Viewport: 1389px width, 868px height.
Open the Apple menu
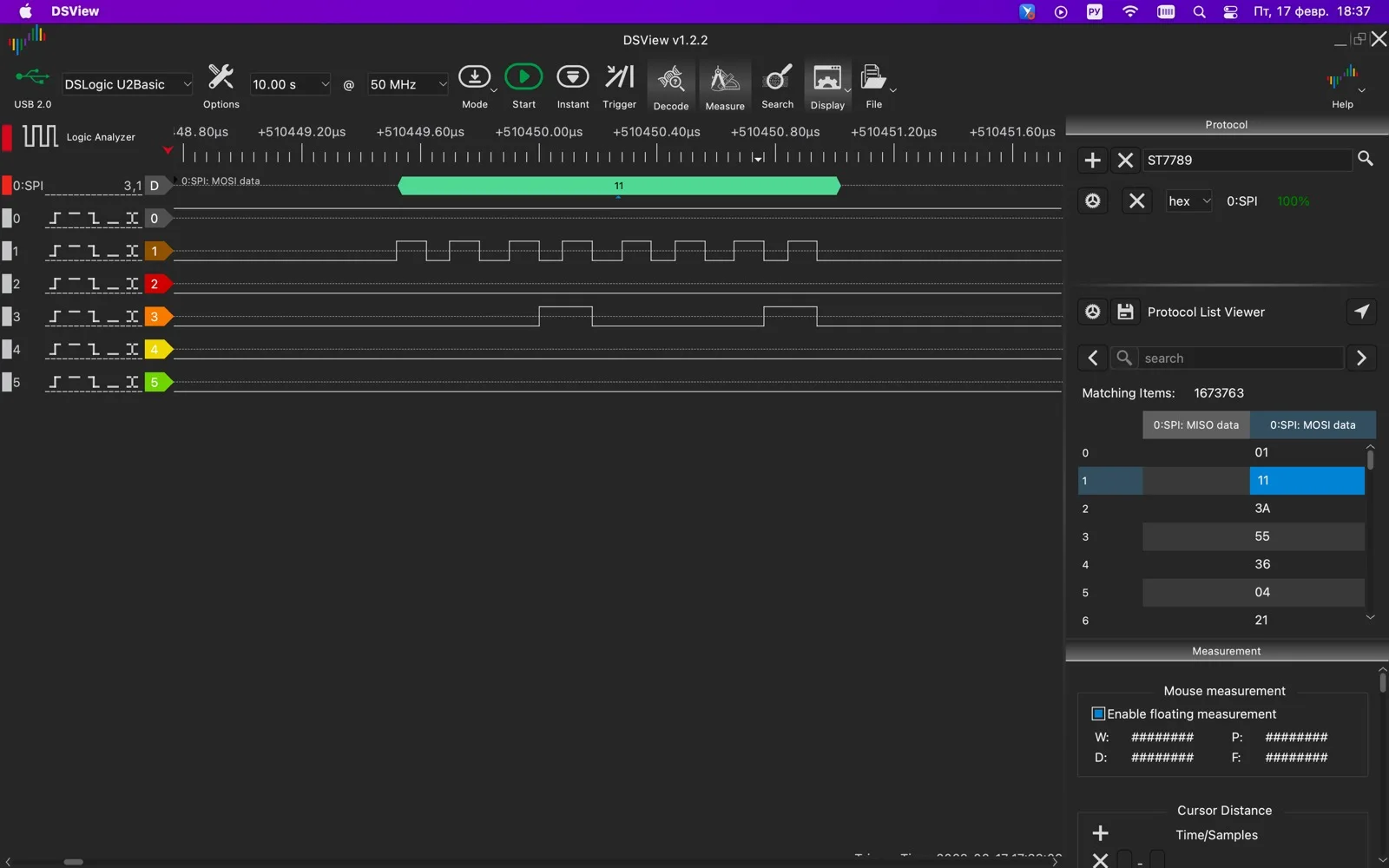[25, 11]
